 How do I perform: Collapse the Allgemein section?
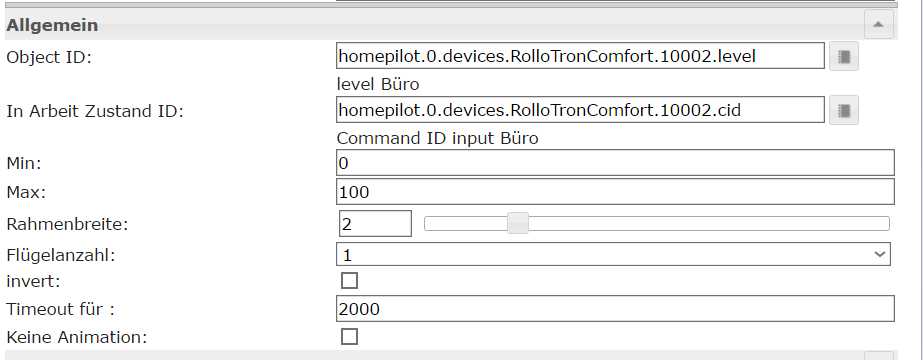pos(878,25)
